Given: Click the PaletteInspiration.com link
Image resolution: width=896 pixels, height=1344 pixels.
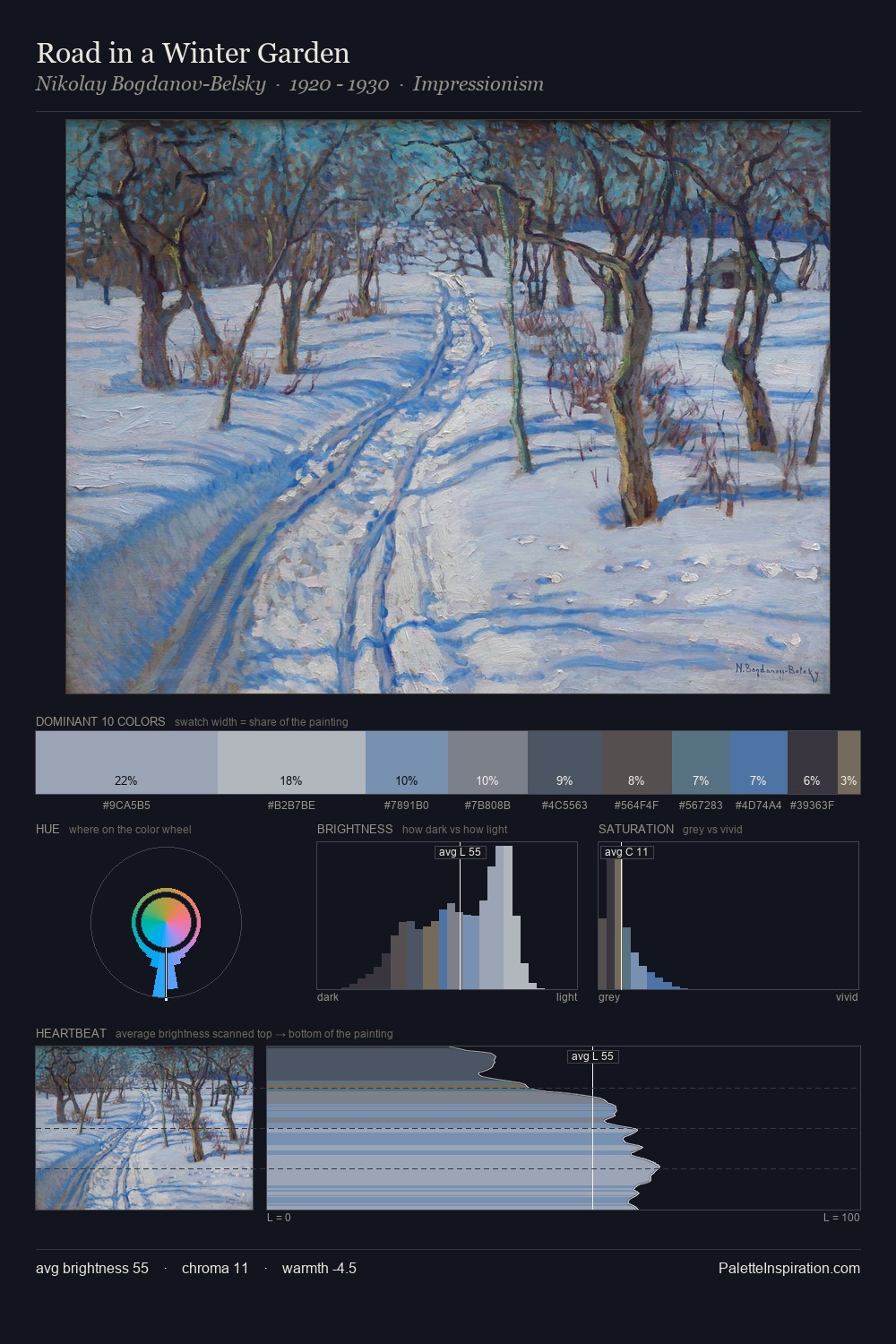Looking at the screenshot, I should coord(789,1268).
